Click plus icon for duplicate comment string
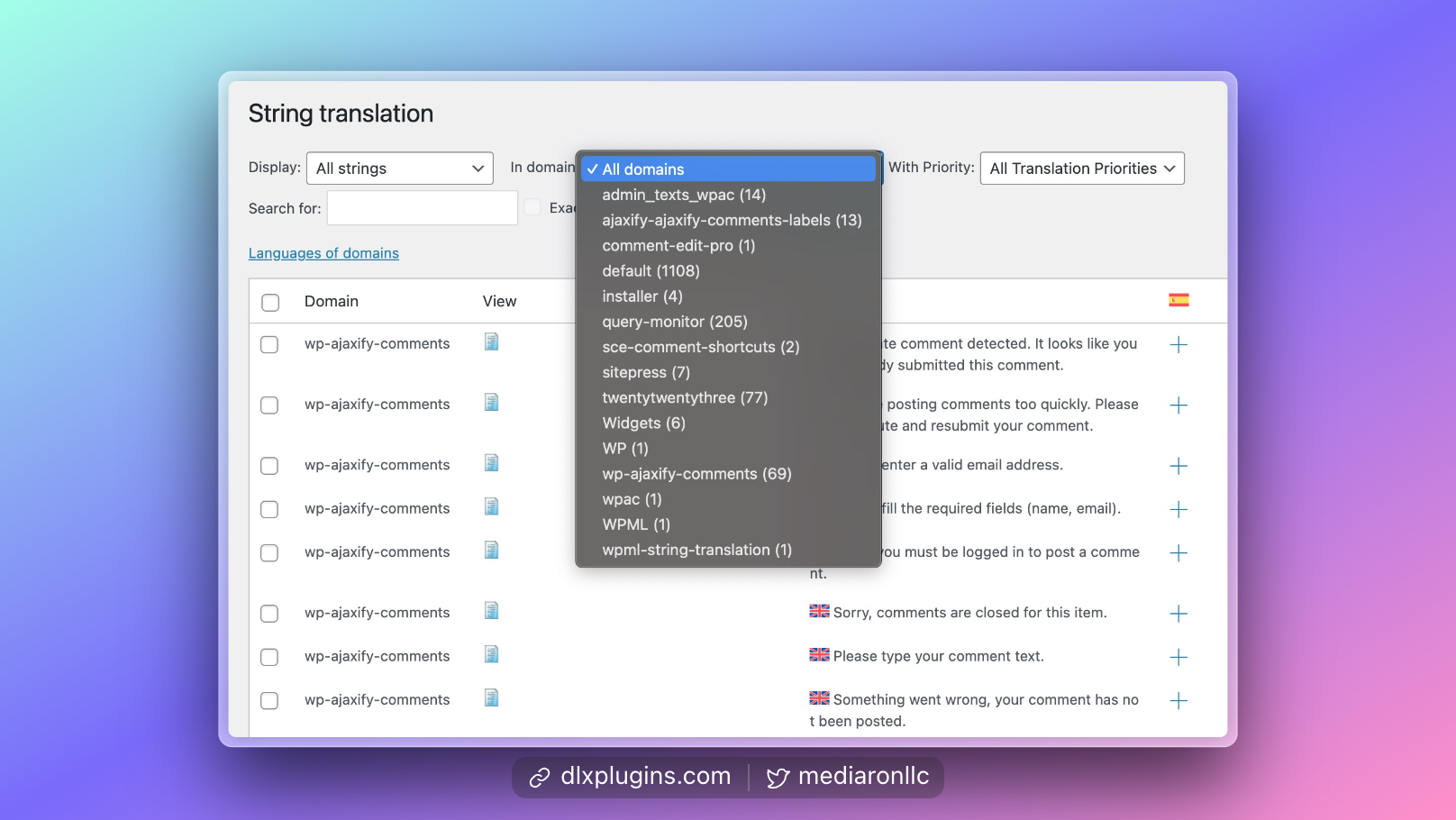 coord(1178,345)
